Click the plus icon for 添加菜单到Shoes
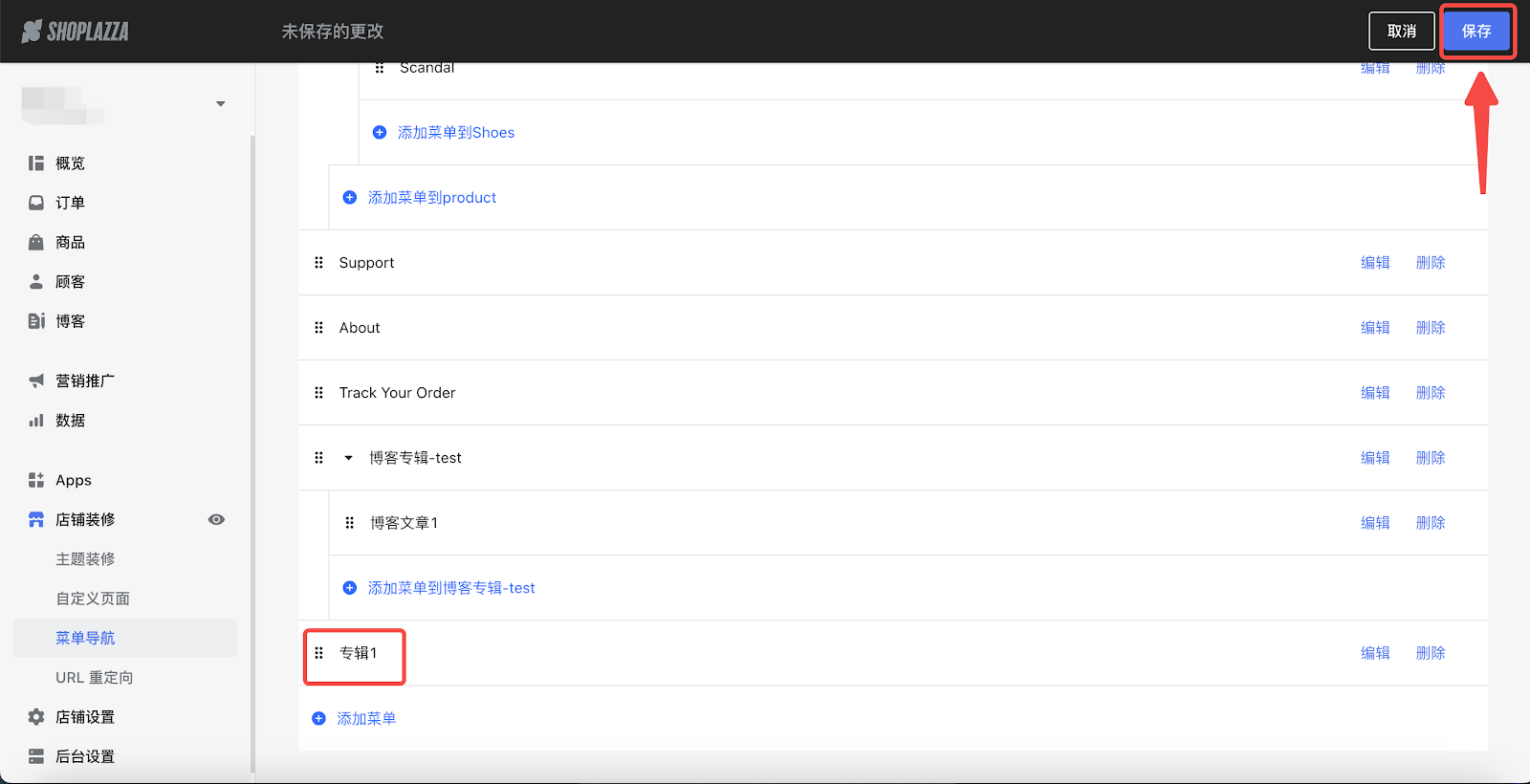The image size is (1530, 784). tap(380, 133)
